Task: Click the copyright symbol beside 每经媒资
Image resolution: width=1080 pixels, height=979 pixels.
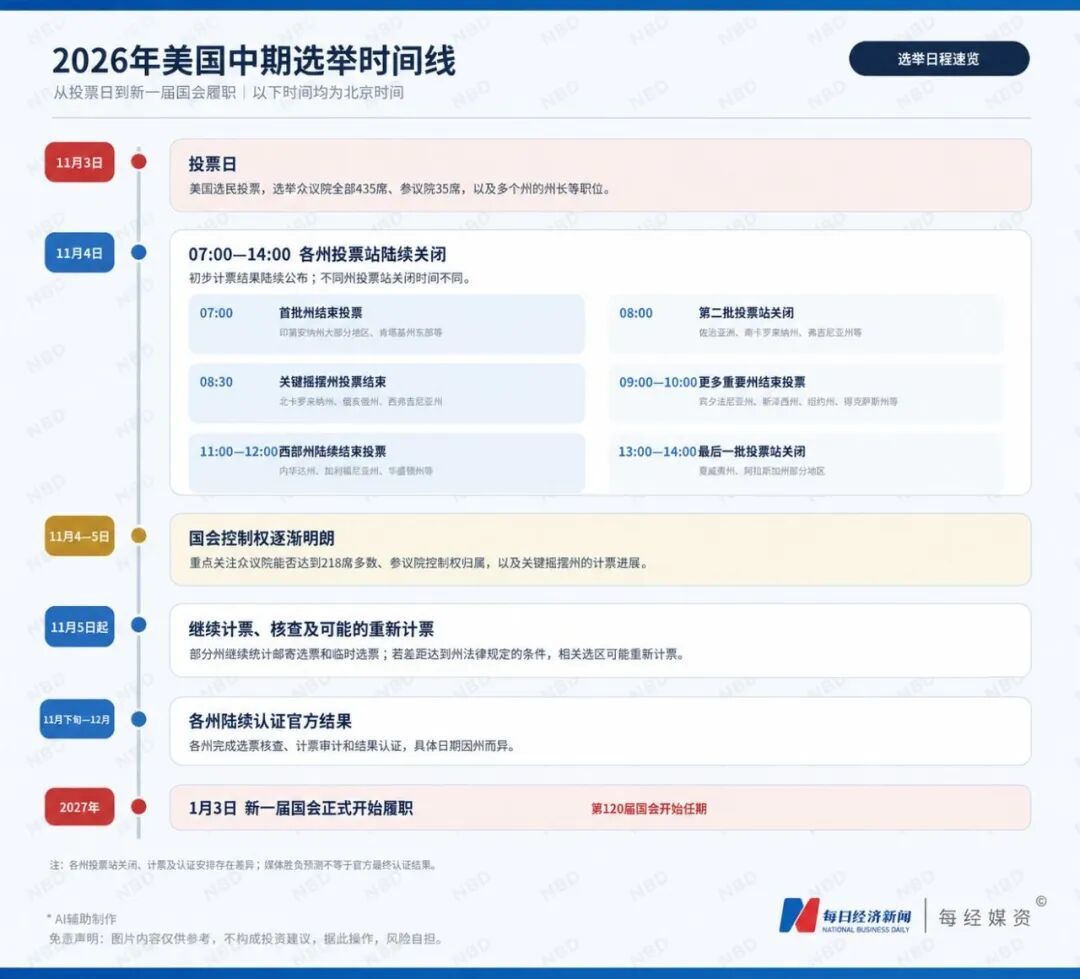Action: point(1041,901)
